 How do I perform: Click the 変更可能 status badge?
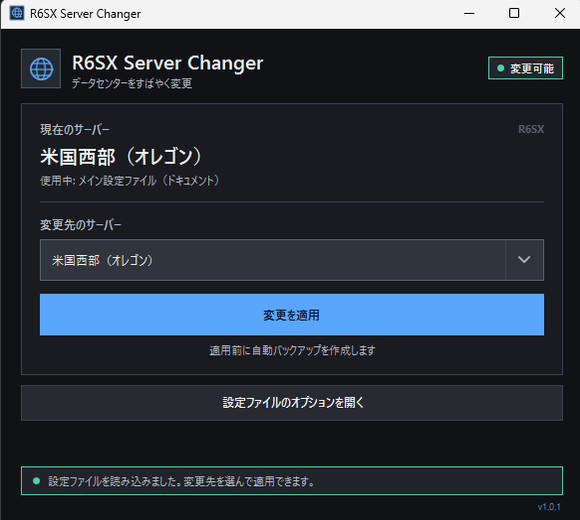(x=525, y=68)
